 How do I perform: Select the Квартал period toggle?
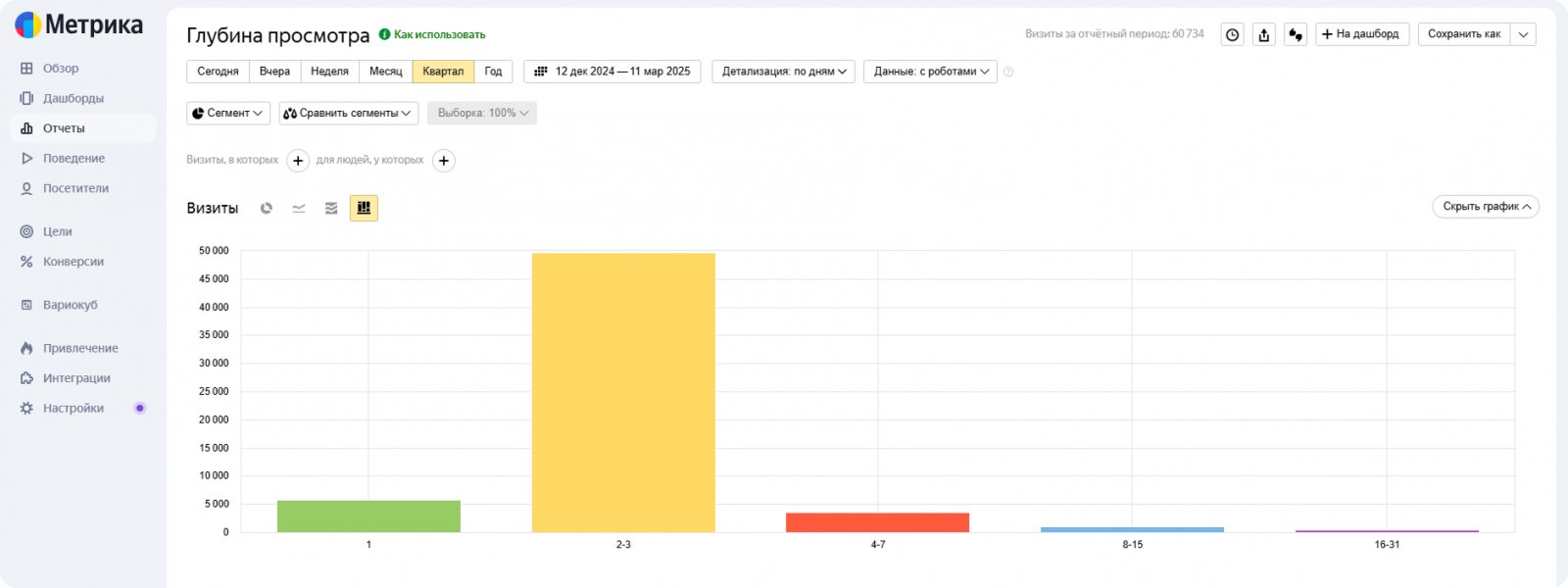tap(443, 72)
